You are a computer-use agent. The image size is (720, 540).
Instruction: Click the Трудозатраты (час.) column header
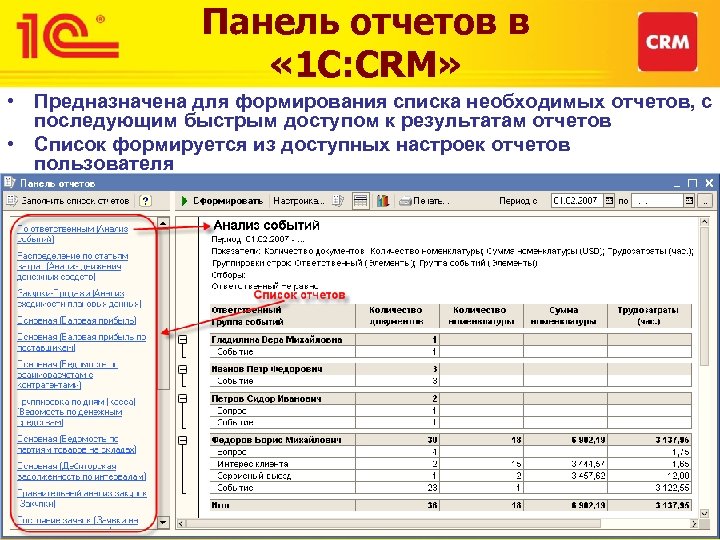coord(649,316)
